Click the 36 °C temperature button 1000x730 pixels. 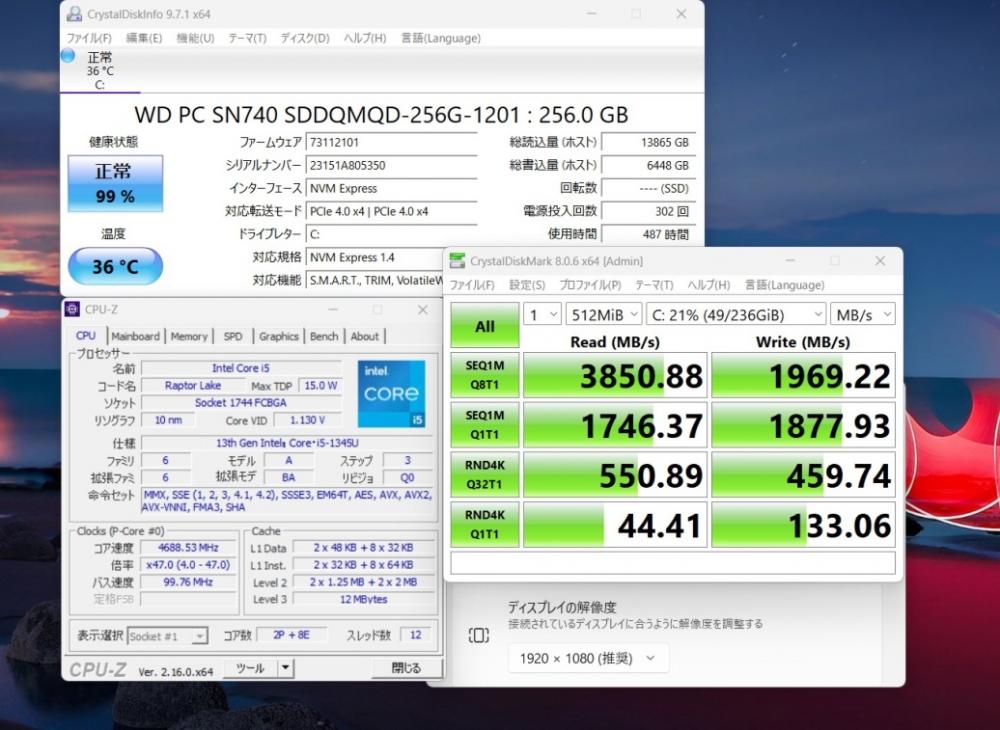tap(115, 266)
